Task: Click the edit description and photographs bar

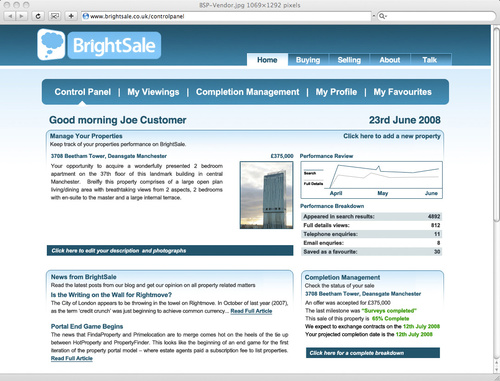Action: 170,251
